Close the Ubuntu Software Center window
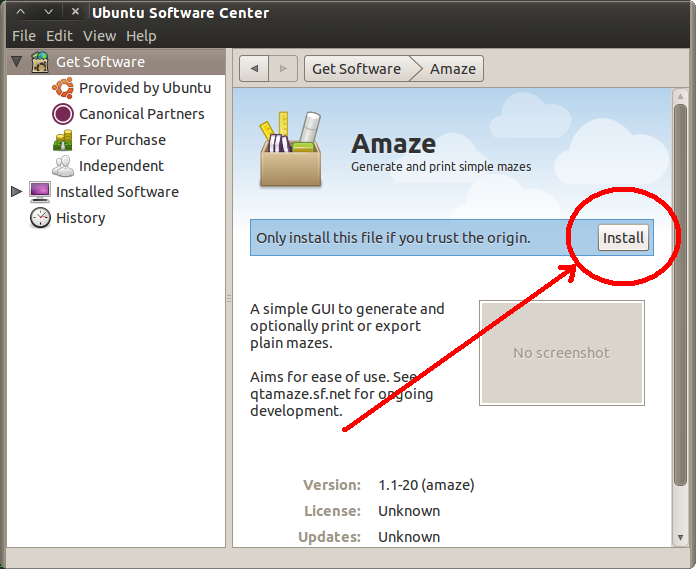Viewport: 696px width, 569px height. [x=75, y=12]
